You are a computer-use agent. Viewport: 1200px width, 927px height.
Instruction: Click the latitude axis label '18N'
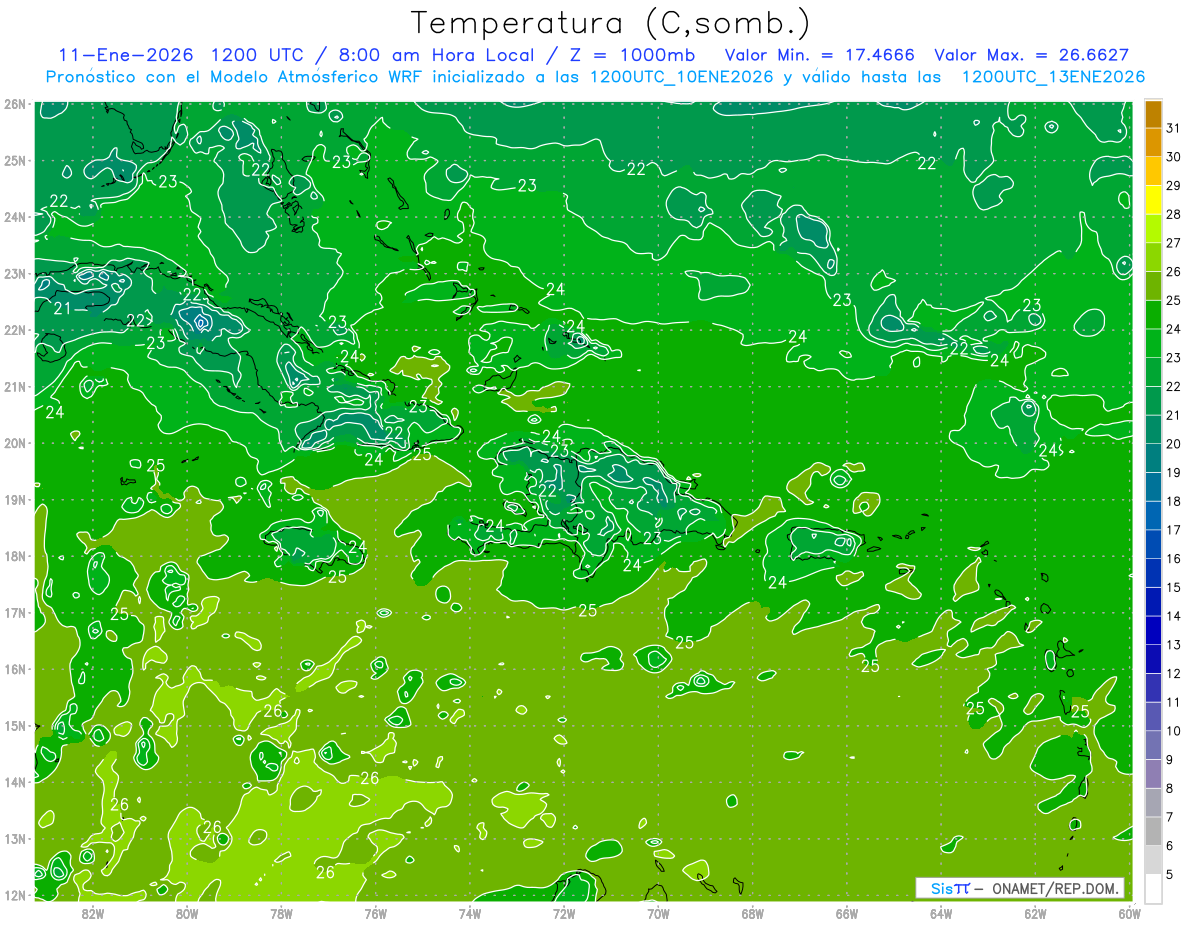point(13,556)
